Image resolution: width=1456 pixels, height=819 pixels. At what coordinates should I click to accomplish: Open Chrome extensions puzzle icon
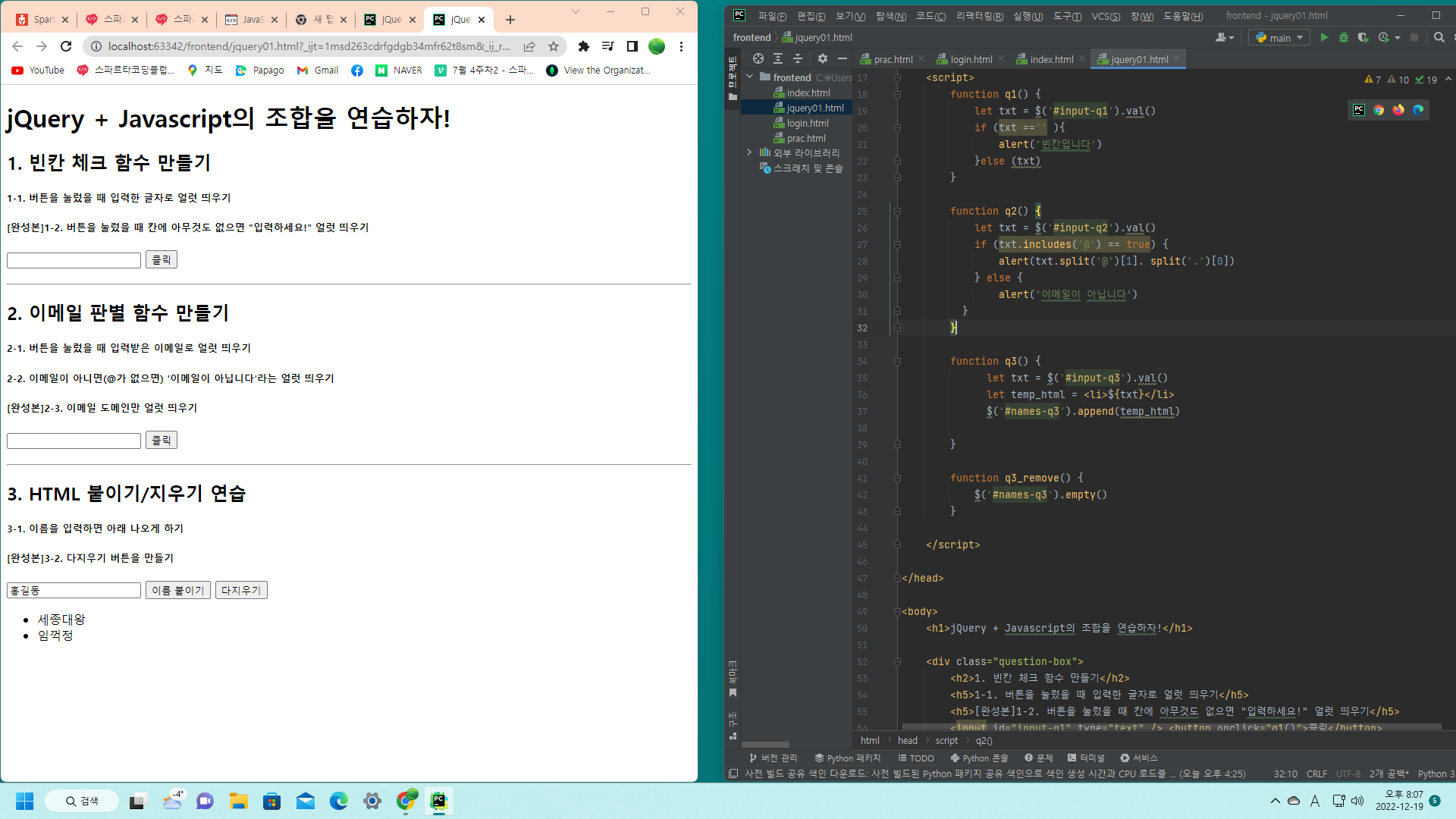[583, 46]
